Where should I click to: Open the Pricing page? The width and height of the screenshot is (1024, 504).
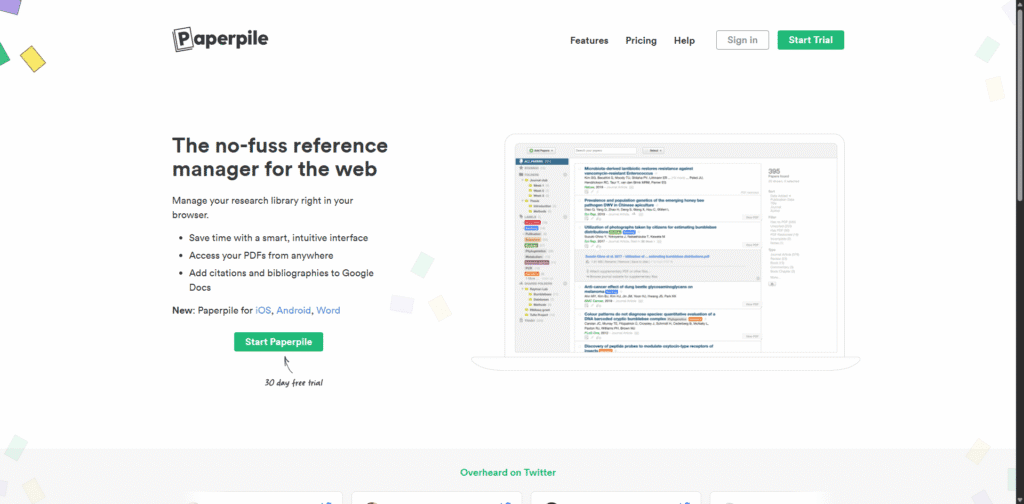641,40
